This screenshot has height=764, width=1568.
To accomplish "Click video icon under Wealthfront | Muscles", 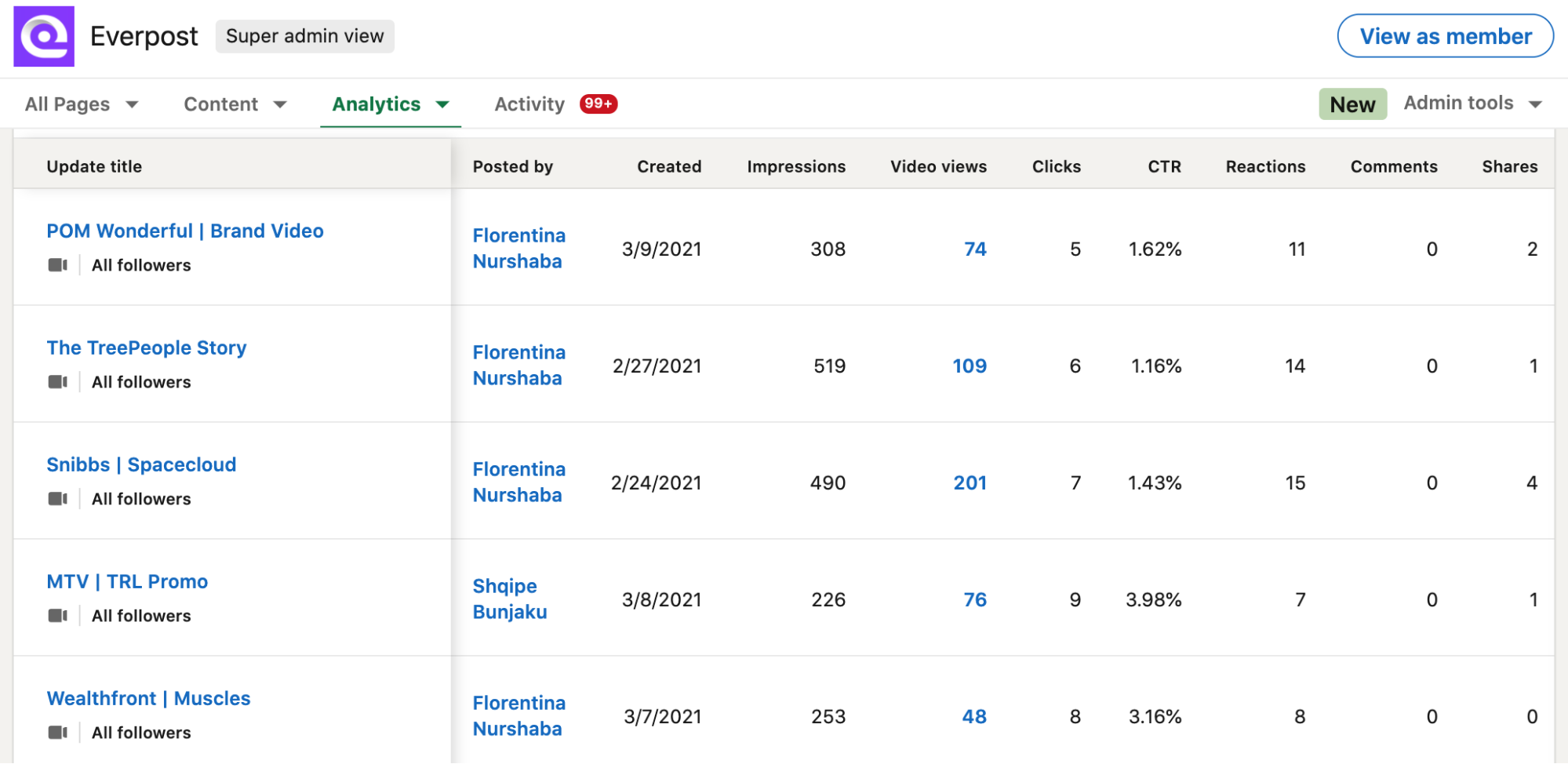I will (x=58, y=733).
